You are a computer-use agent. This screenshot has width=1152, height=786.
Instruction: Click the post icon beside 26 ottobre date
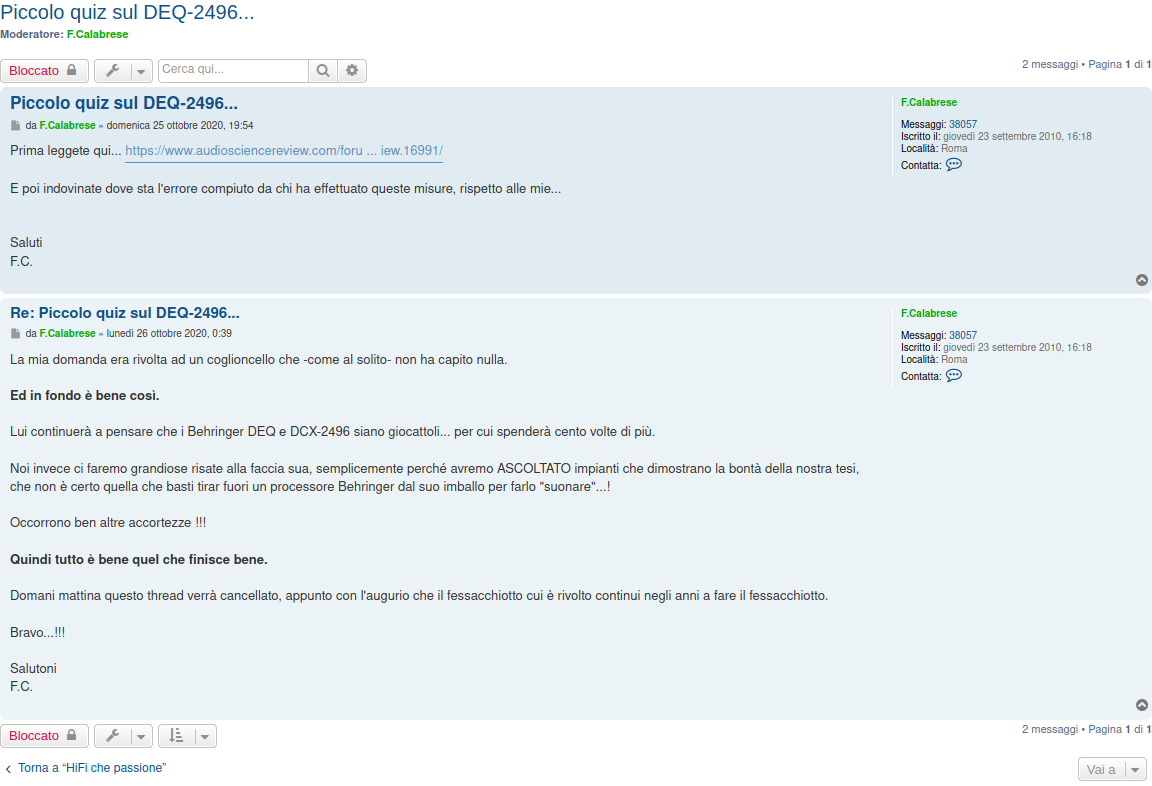15,333
